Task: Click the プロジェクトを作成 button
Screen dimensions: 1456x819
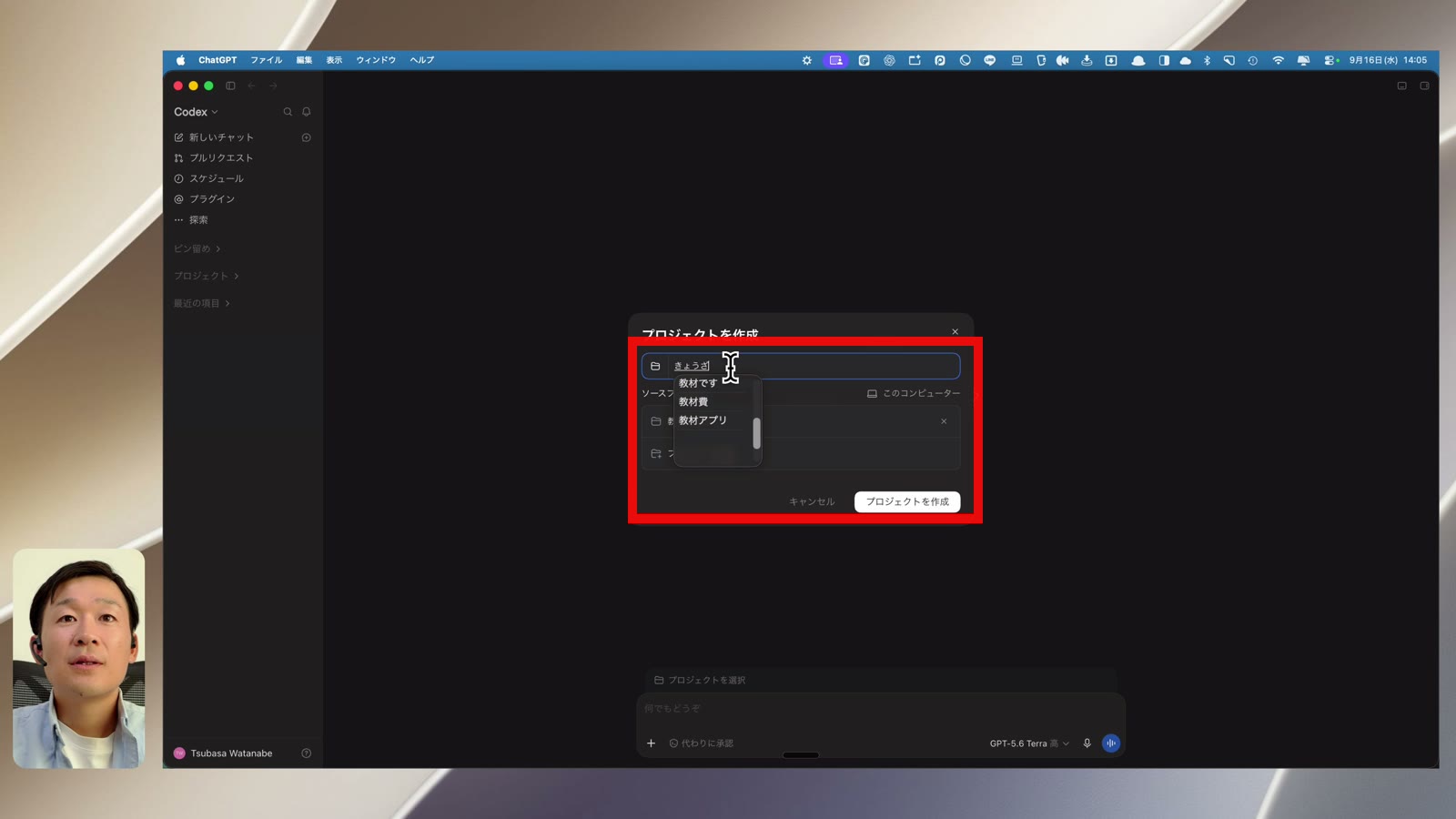Action: tap(907, 501)
